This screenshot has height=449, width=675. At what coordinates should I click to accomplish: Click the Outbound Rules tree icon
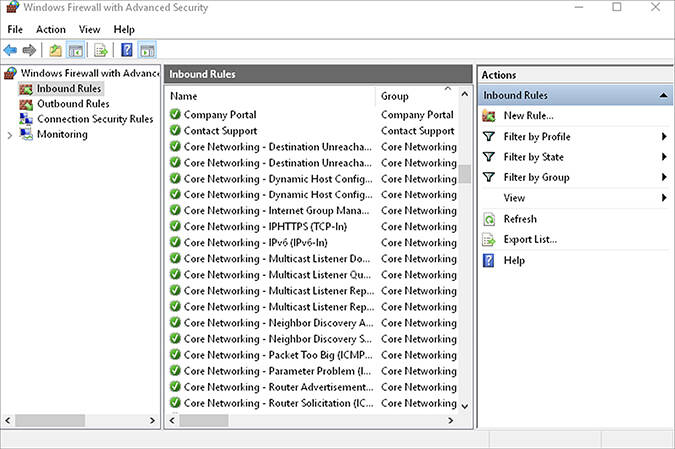tap(26, 104)
